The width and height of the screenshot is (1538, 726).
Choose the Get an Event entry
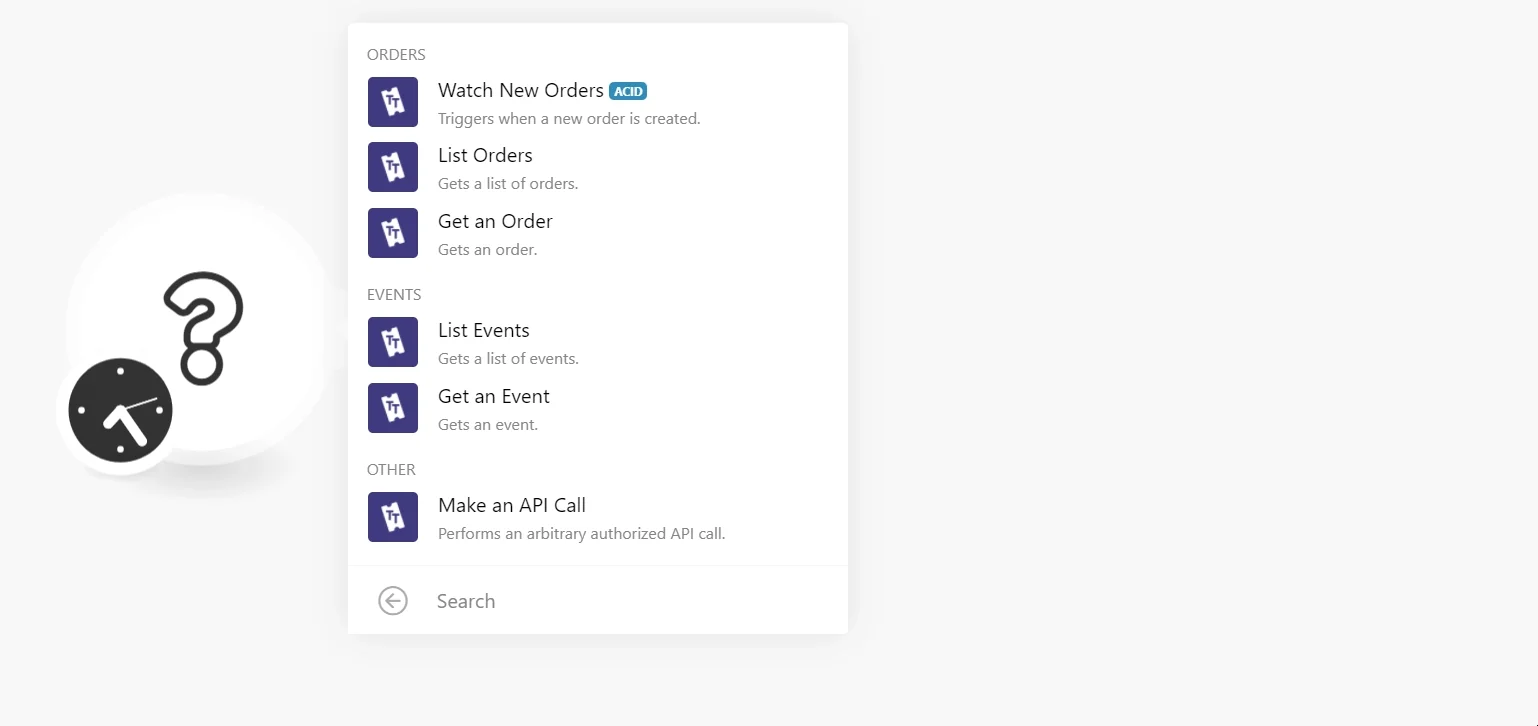[598, 408]
